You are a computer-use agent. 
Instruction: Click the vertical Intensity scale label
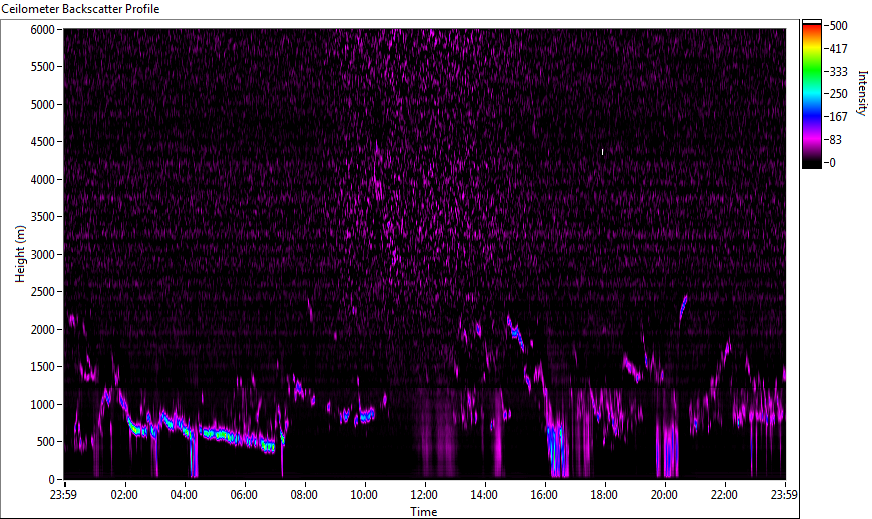coord(862,93)
